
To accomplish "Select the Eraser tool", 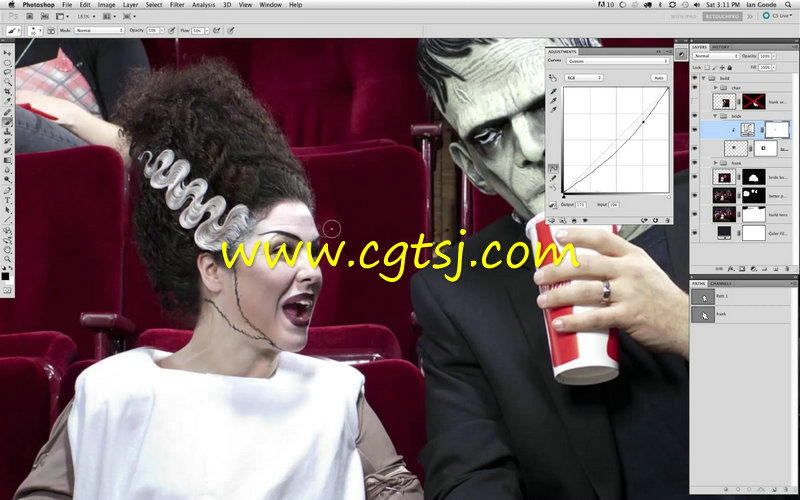I will [x=7, y=152].
